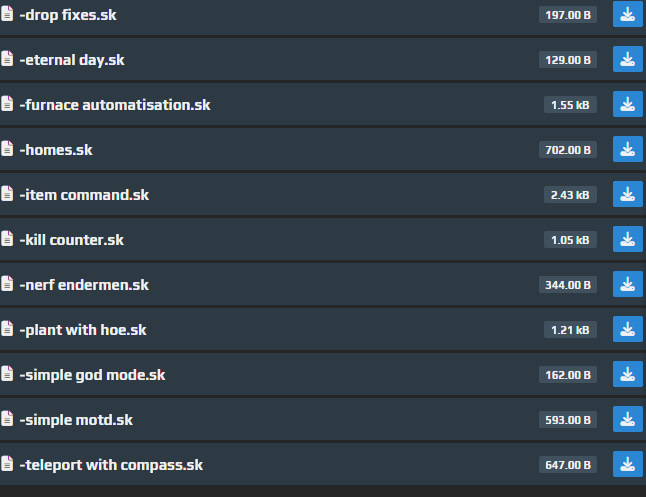
Task: Download the -simple god mode.sk file
Action: tap(627, 374)
